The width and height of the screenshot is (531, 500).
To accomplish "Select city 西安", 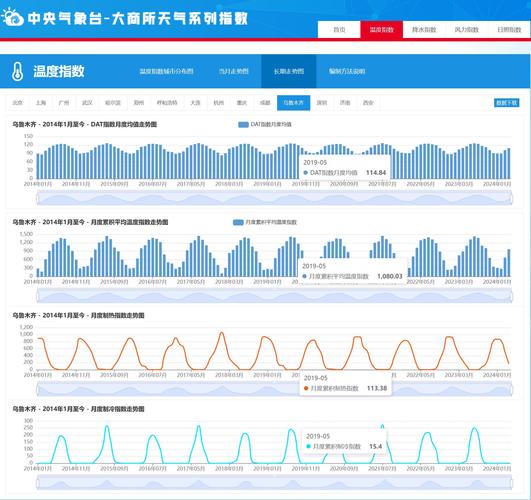I will click(368, 103).
